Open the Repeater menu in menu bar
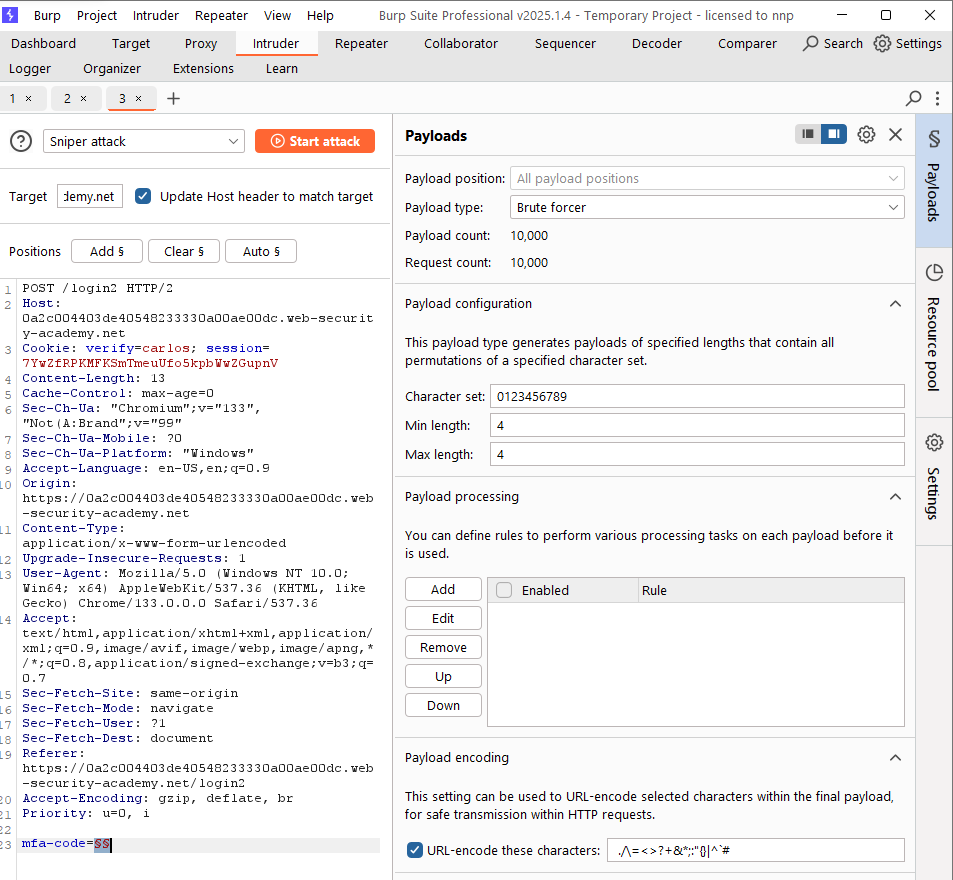 coord(221,16)
